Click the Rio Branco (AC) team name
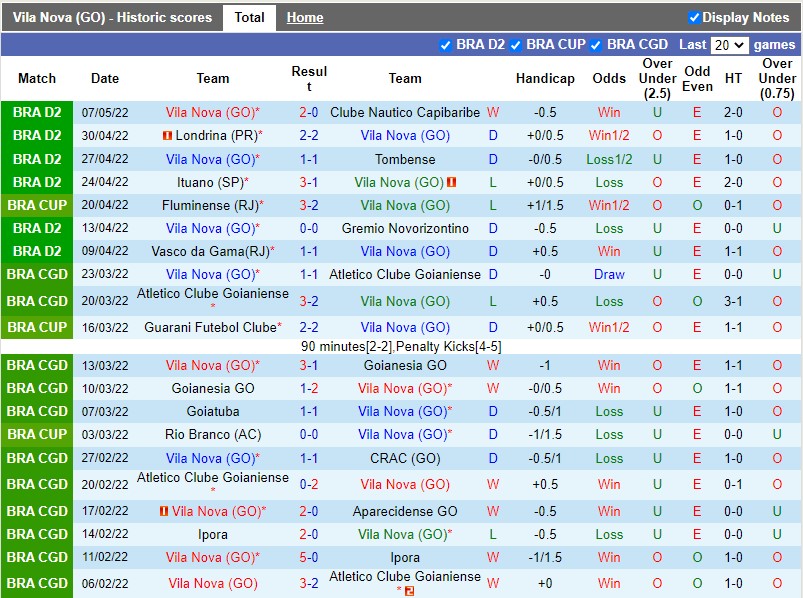Image resolution: width=803 pixels, height=598 pixels. 212,434
